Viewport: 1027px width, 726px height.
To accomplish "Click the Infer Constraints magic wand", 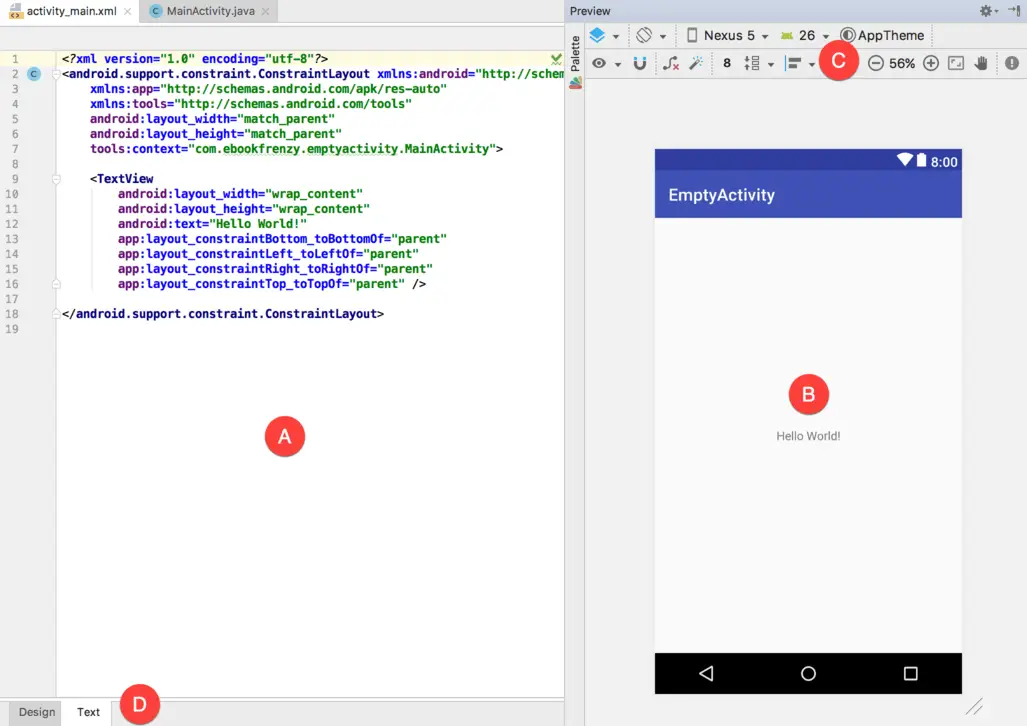I will (x=697, y=63).
